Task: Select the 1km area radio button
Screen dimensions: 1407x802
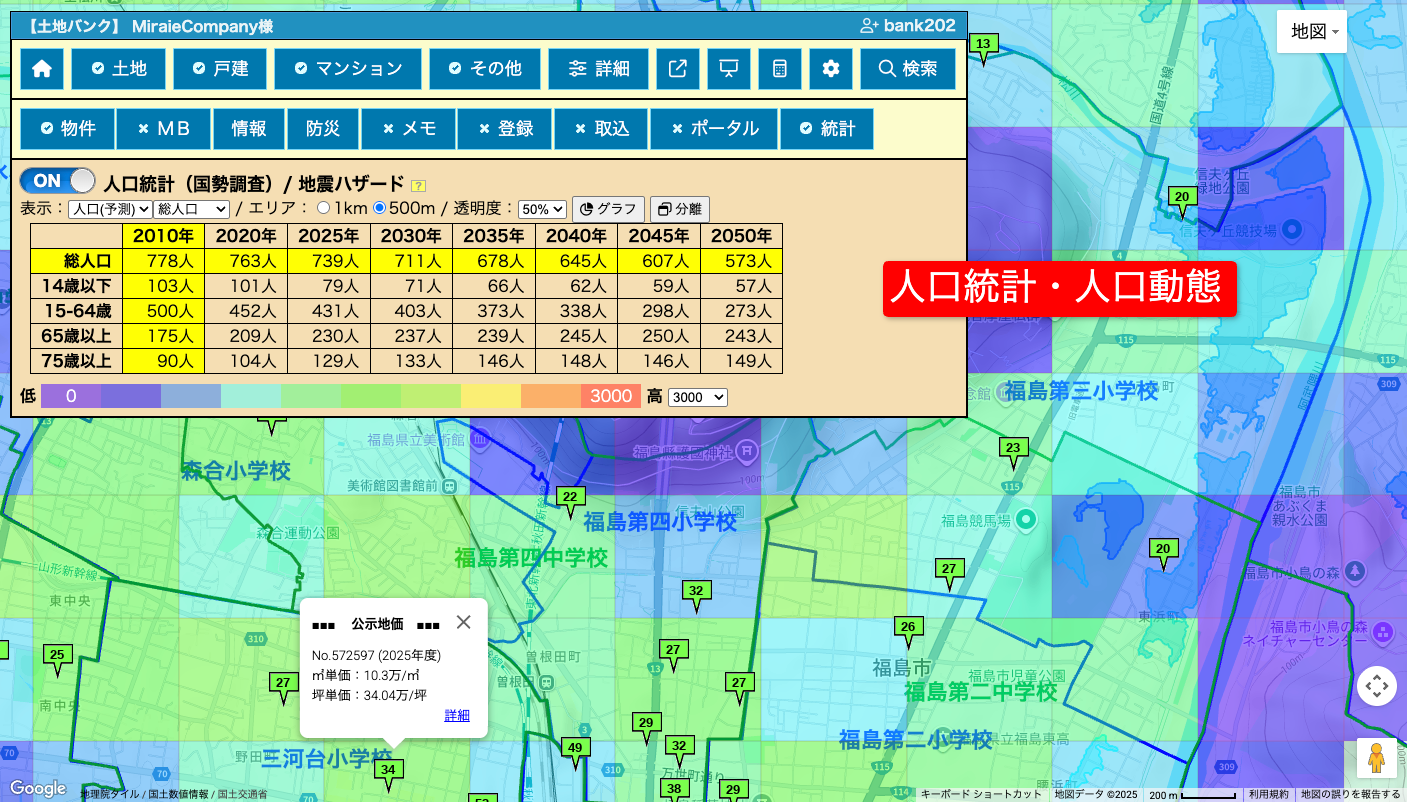Action: pyautogui.click(x=323, y=208)
